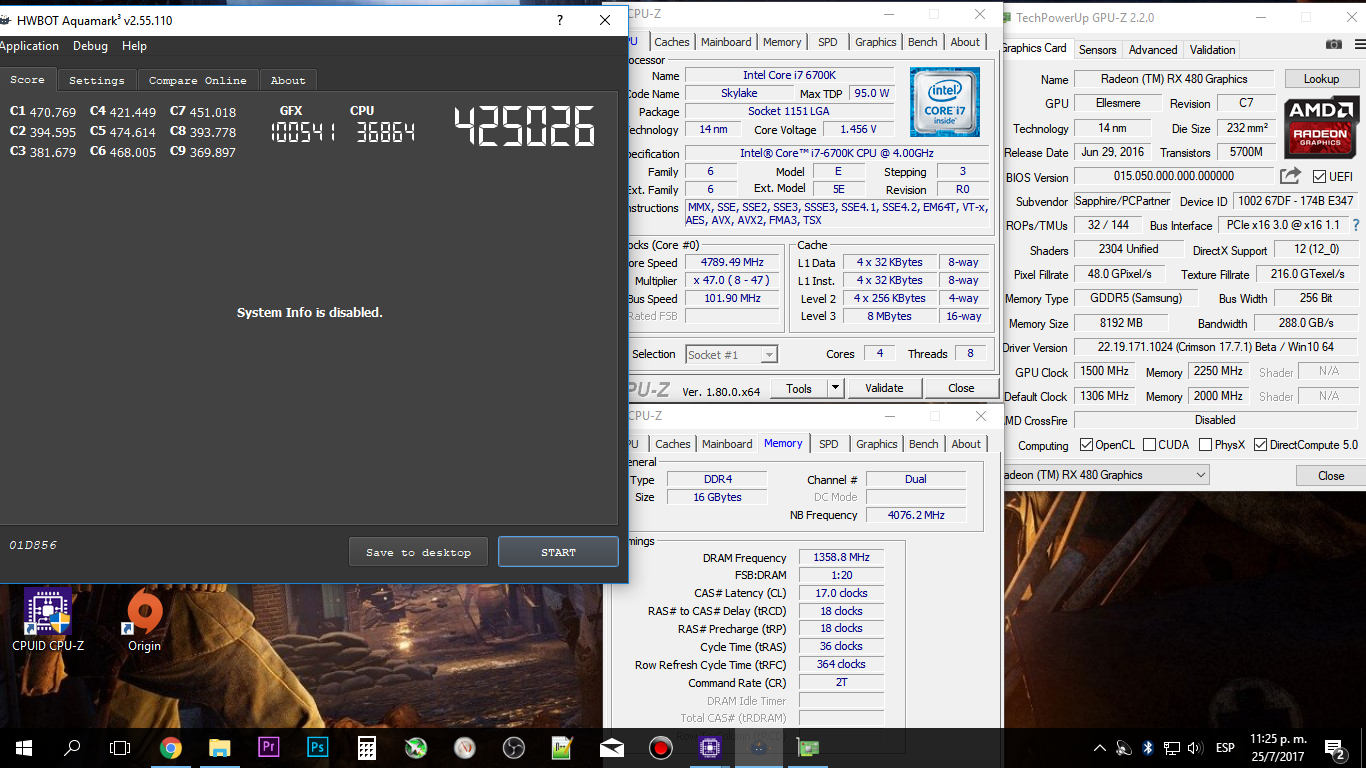Launch Google Chrome from the taskbar
The width and height of the screenshot is (1366, 768).
(x=171, y=747)
